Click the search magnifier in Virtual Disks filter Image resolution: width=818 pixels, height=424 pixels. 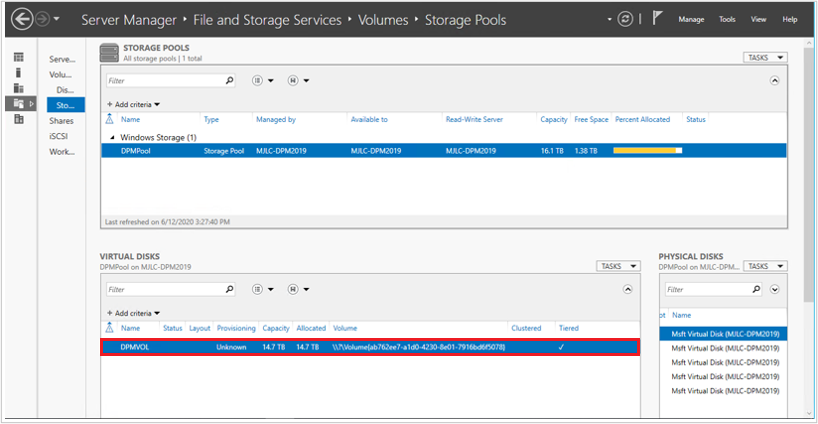[229, 290]
